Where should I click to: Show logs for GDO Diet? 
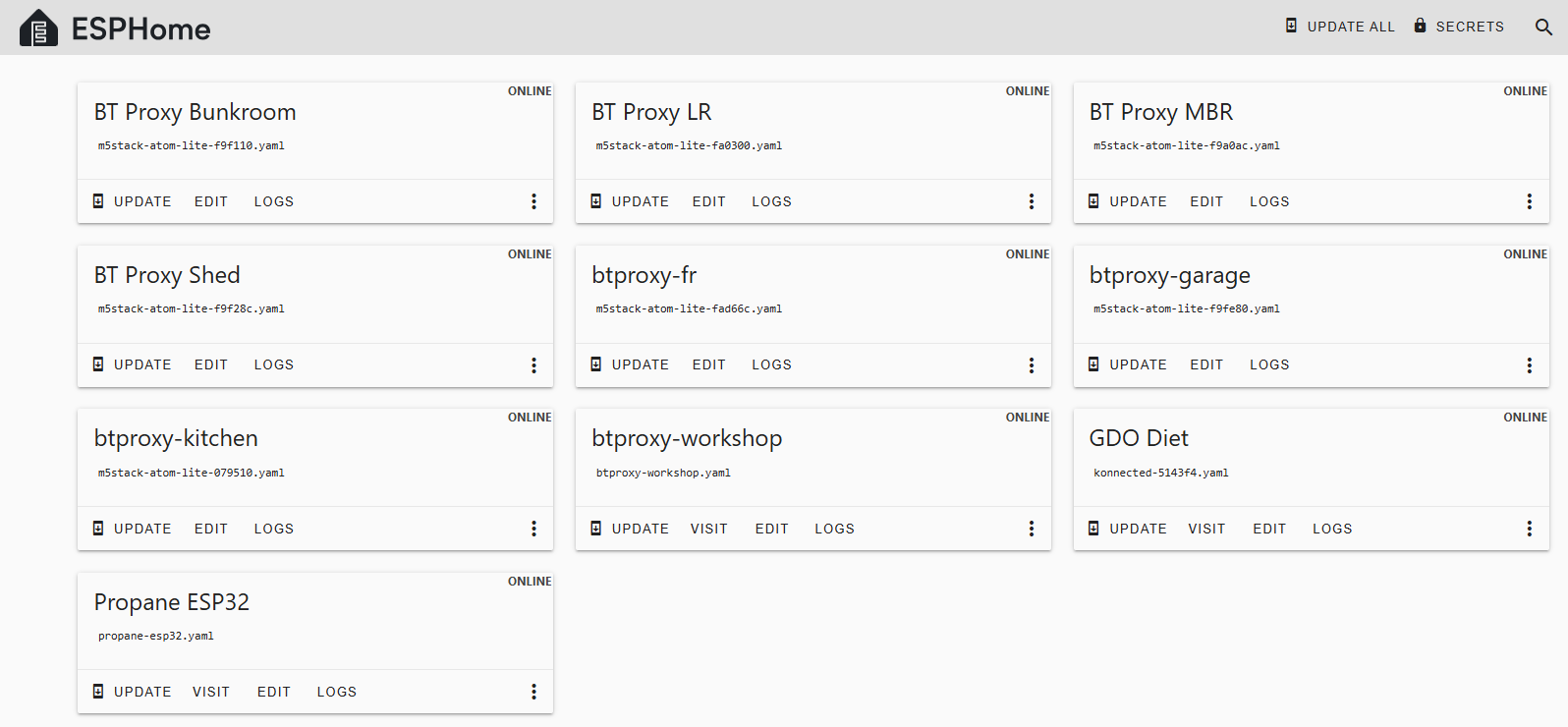(1332, 529)
